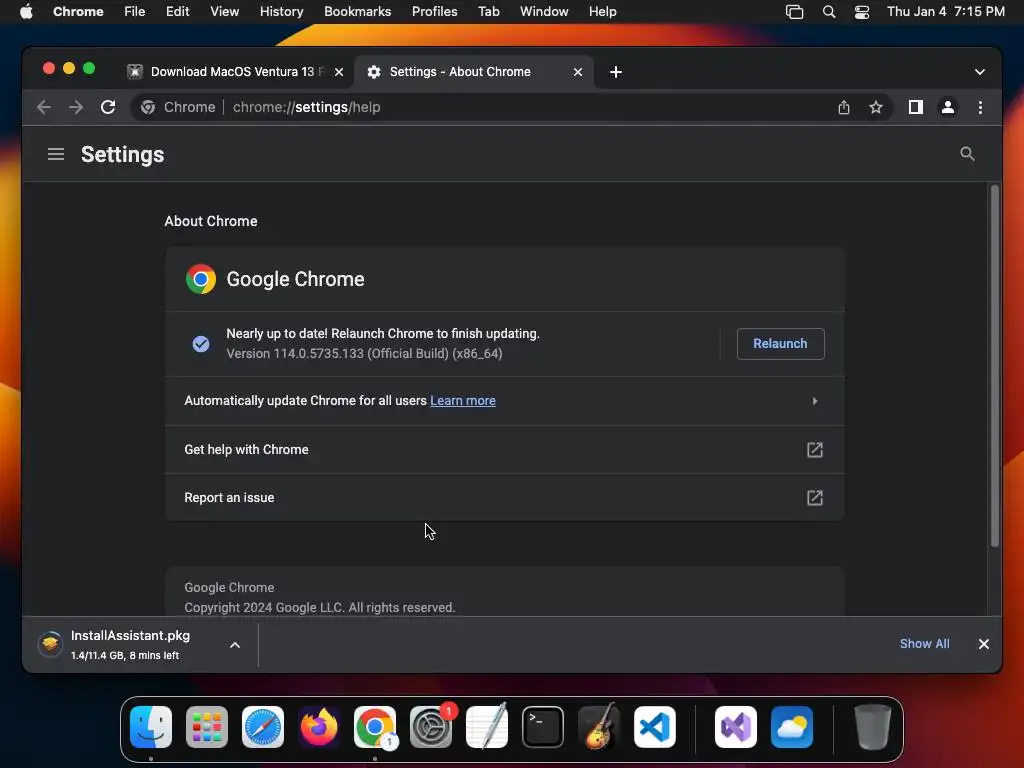Screen dimensions: 1024x768
Task: Expand InstallAssistant.pkg download options chevron
Action: pyautogui.click(x=234, y=645)
